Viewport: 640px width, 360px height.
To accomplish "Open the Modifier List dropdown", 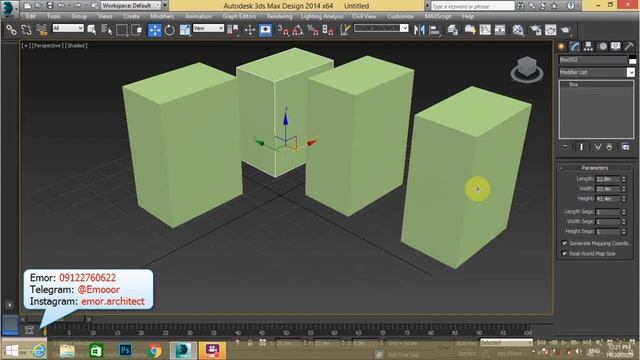I will point(596,72).
